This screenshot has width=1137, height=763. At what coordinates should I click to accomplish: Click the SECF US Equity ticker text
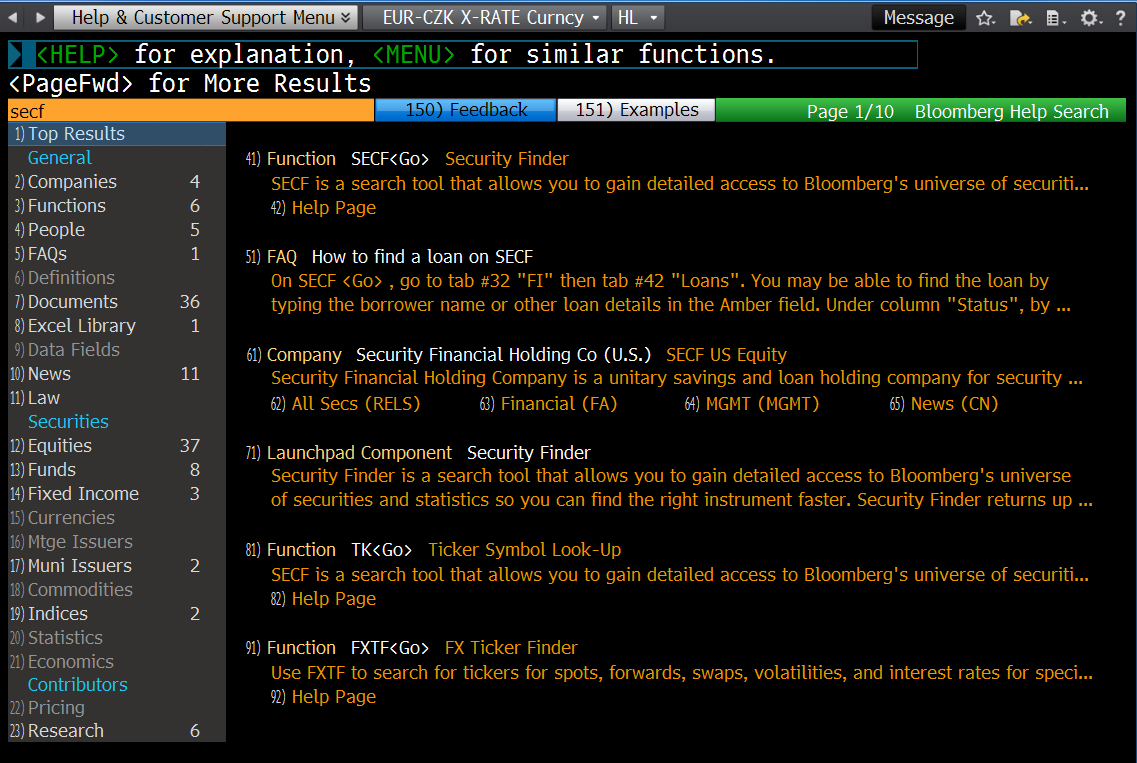(x=726, y=355)
